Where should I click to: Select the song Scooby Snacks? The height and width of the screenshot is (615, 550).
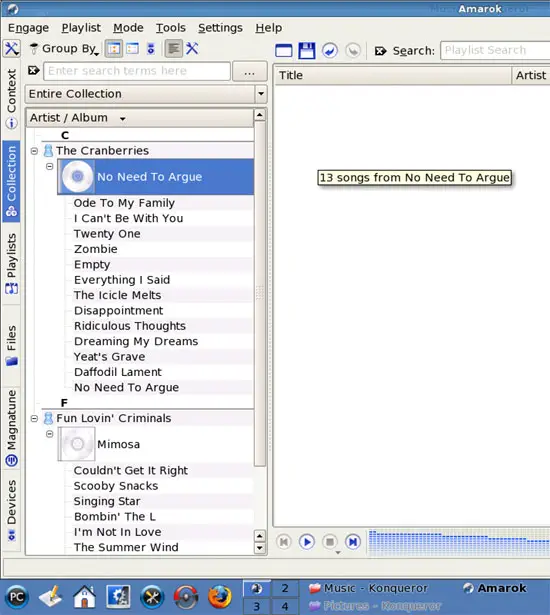click(x=116, y=486)
